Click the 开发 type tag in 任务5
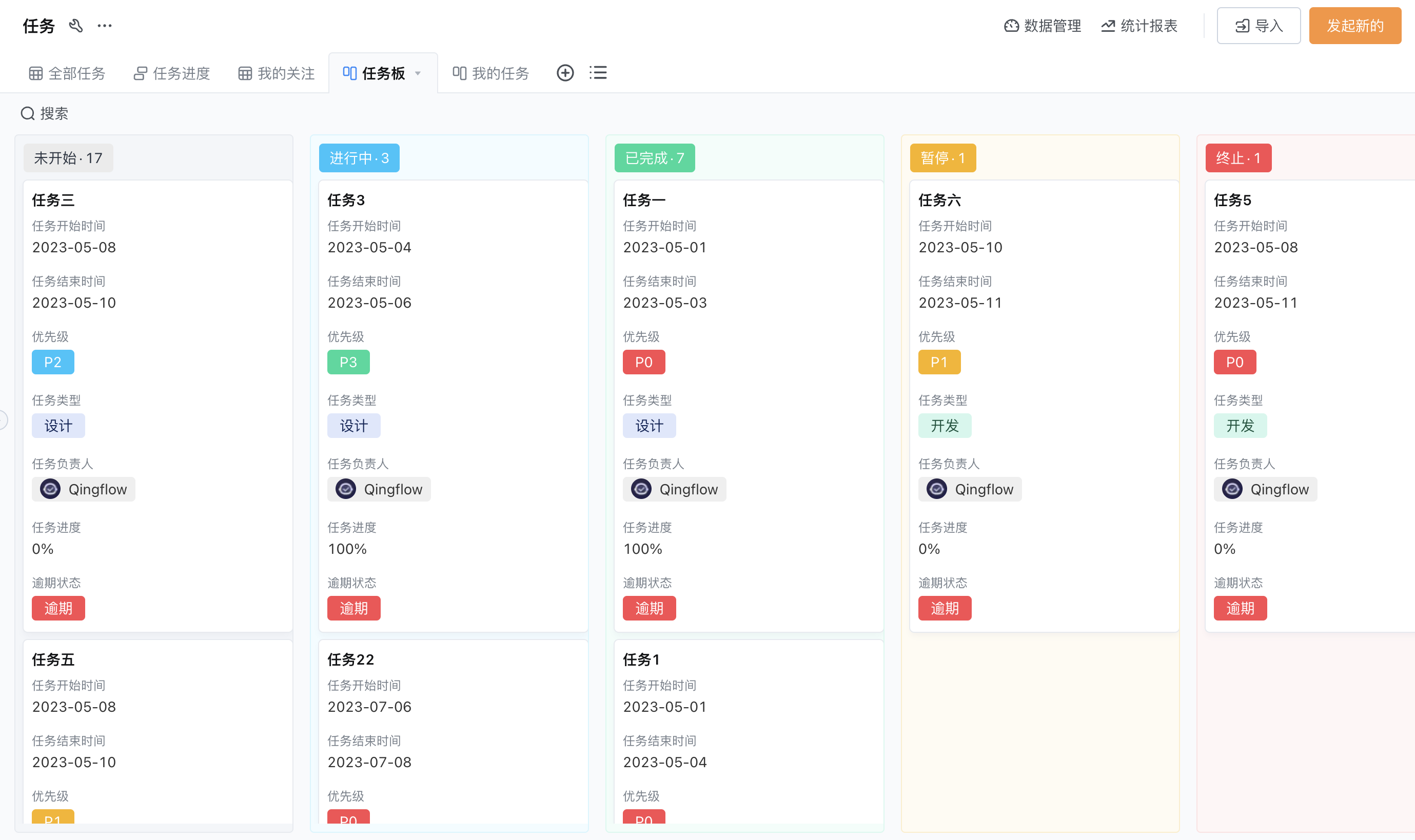 pos(1241,426)
